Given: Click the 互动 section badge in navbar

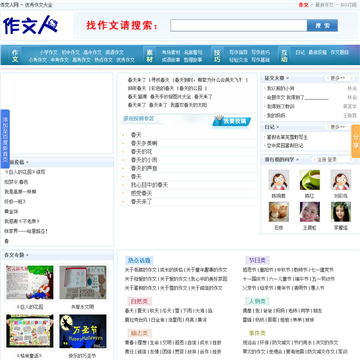Looking at the screenshot, I should click(x=284, y=56).
